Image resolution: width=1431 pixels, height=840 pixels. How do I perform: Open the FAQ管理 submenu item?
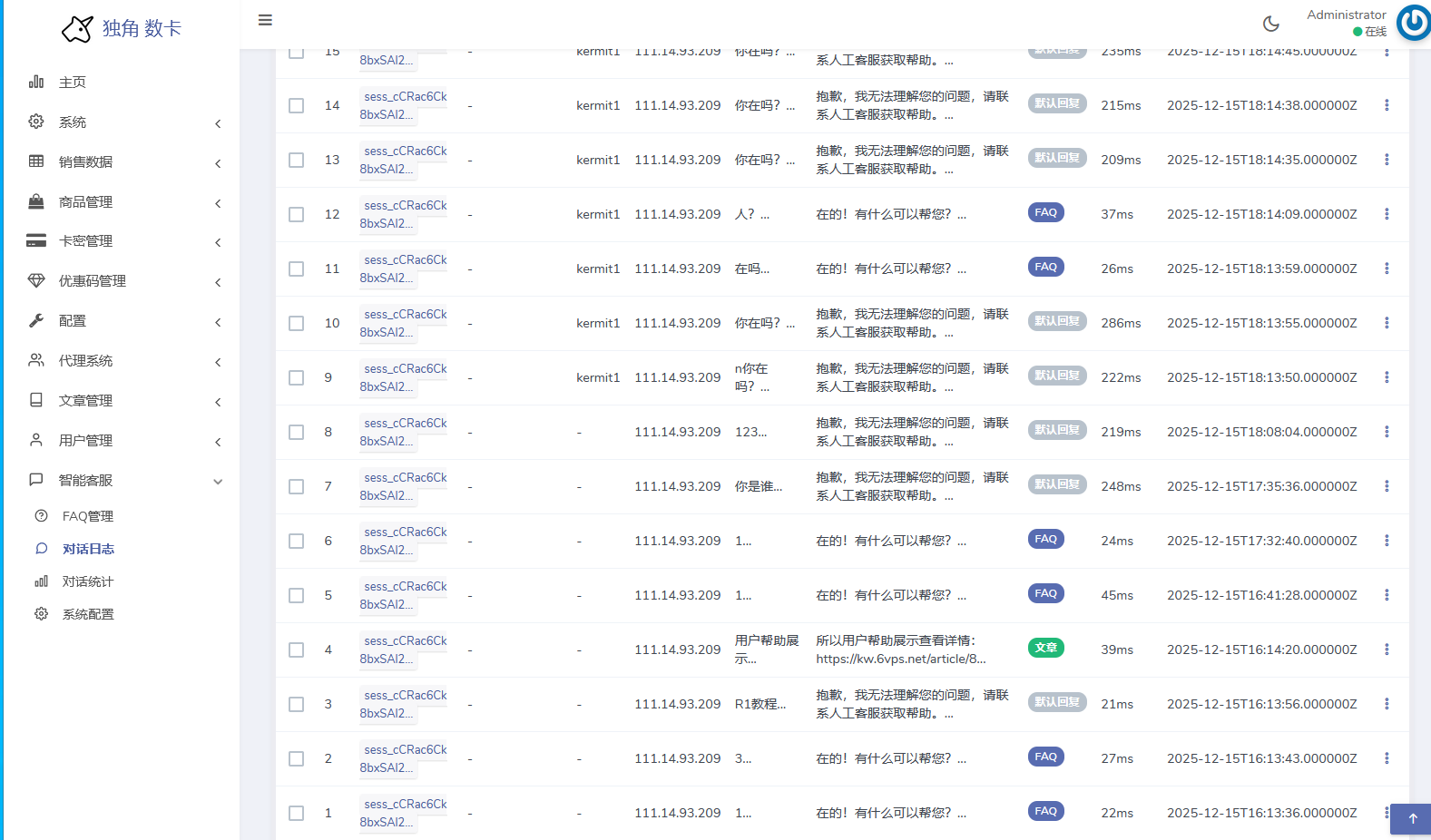coord(87,516)
